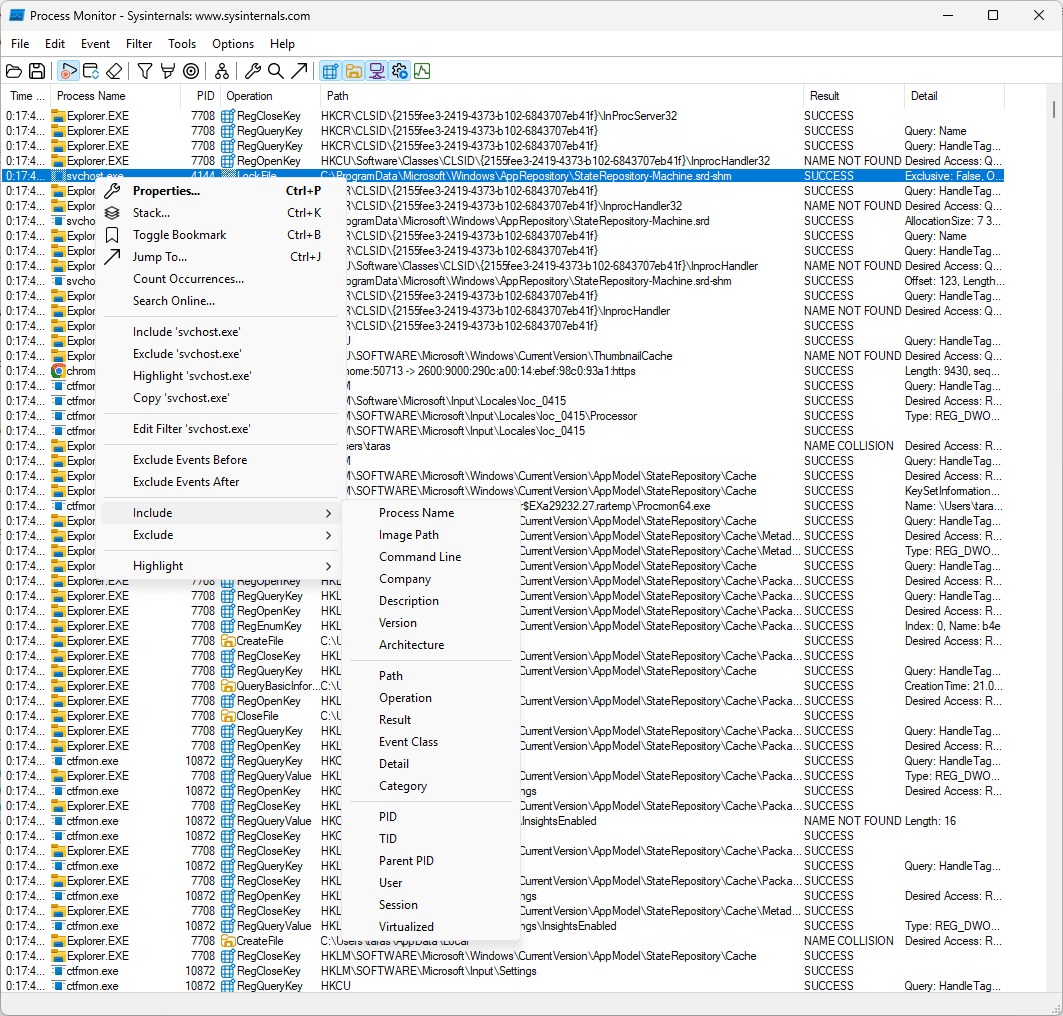
Task: Choose Search Online... entry
Action: (x=220, y=301)
